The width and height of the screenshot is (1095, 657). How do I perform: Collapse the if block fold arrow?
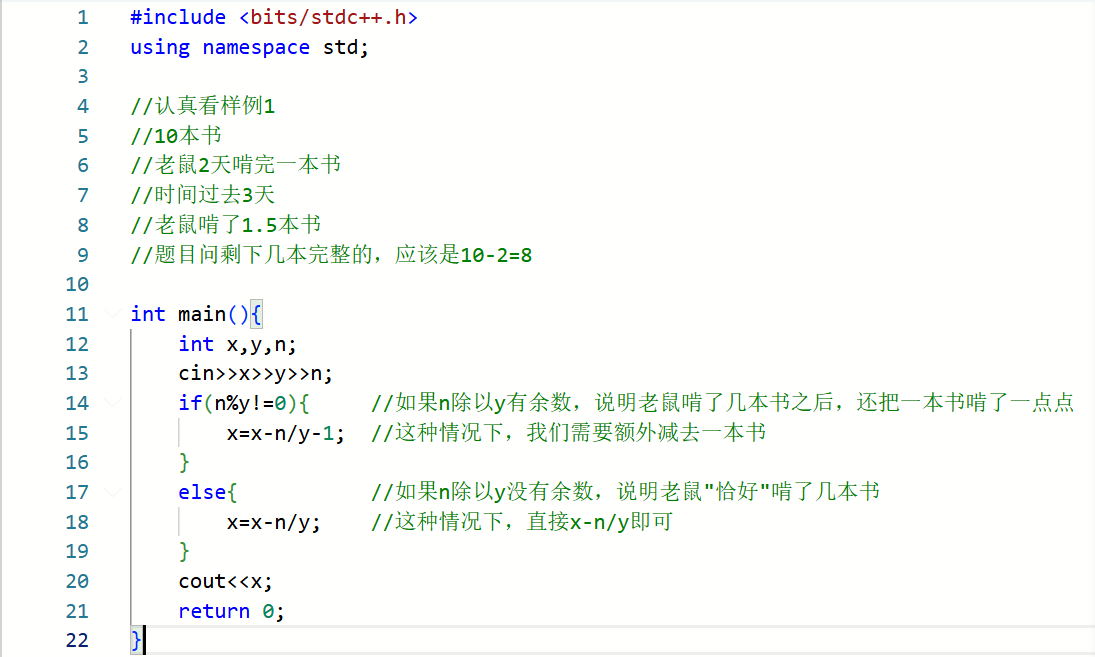click(111, 403)
